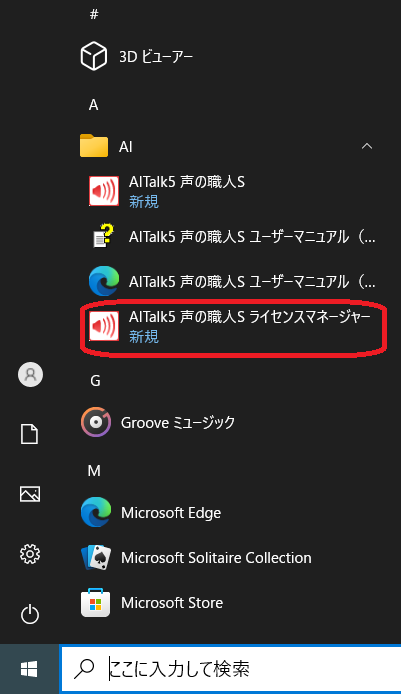Click the Microsoft Solitaire Collection label

pos(216,558)
